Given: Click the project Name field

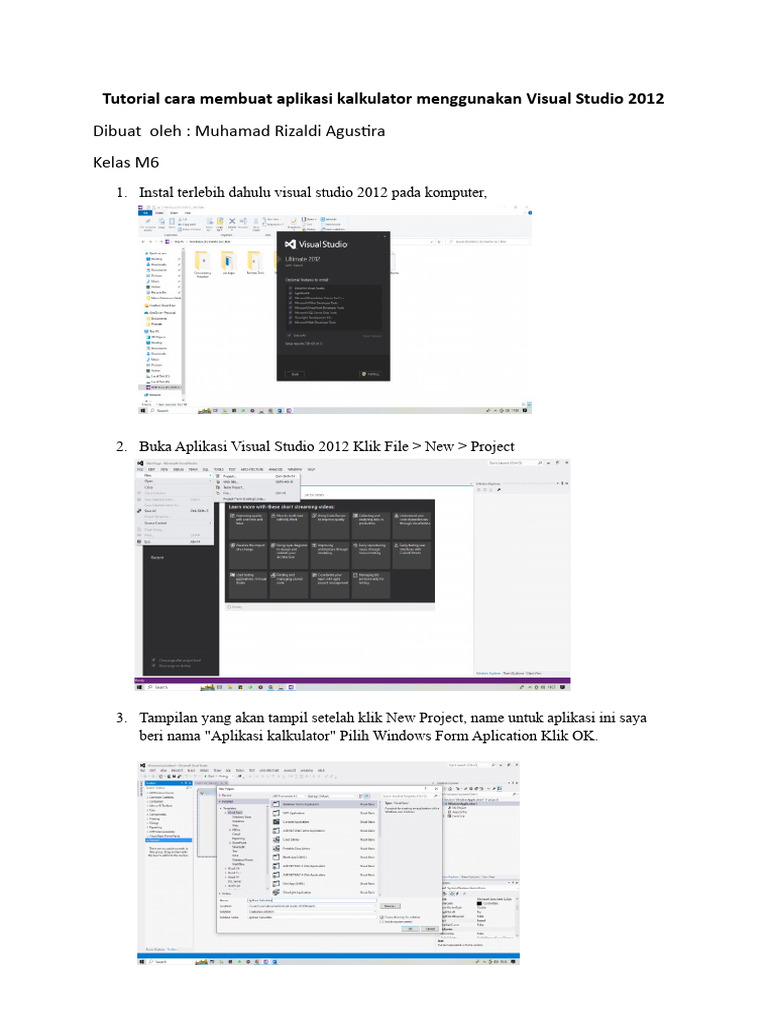Looking at the screenshot, I should click(312, 901).
